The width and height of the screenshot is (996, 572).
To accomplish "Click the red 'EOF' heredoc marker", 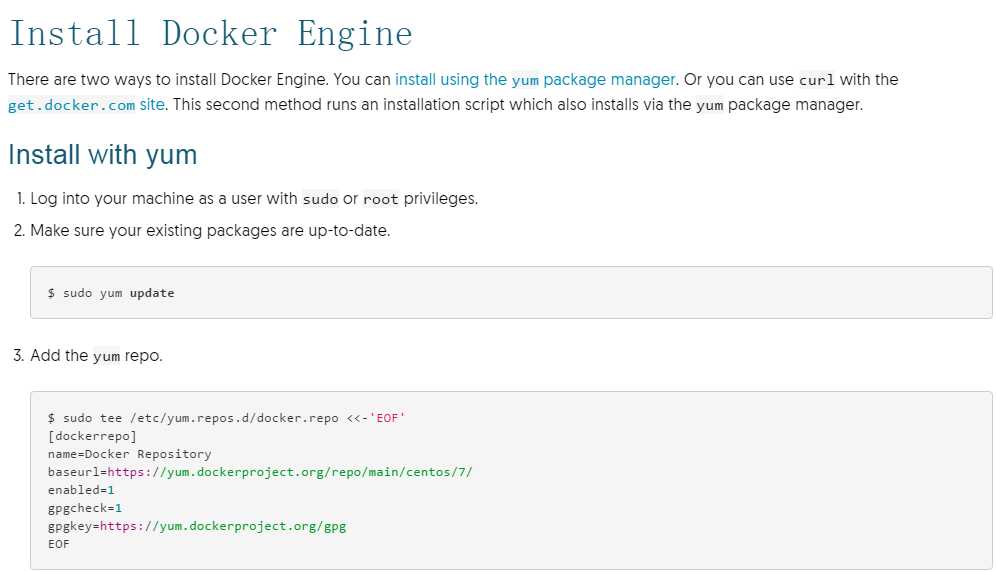I will tap(387, 418).
